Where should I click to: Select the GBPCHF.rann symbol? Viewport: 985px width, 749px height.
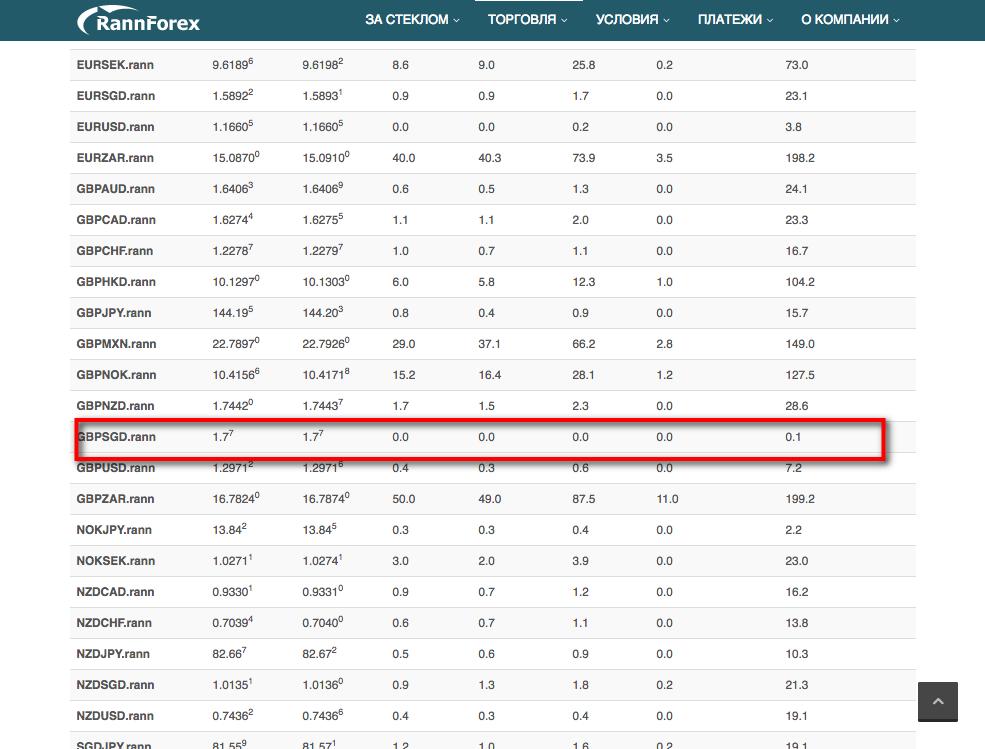pyautogui.click(x=115, y=251)
